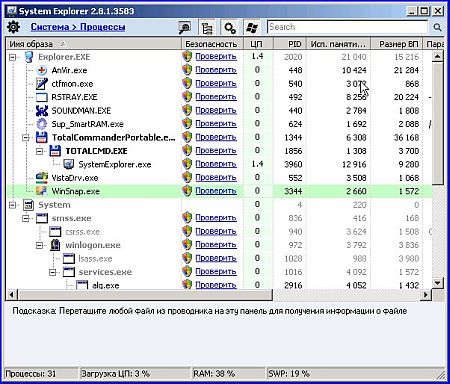Sort by PID column header

tap(289, 44)
